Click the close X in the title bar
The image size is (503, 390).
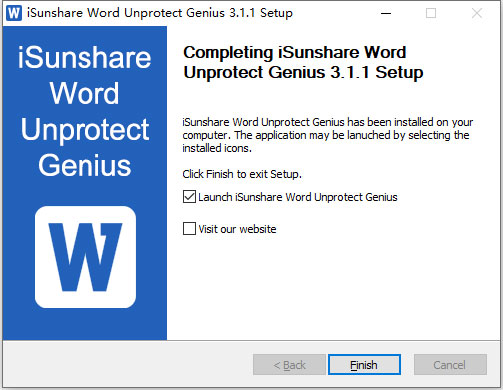point(477,13)
